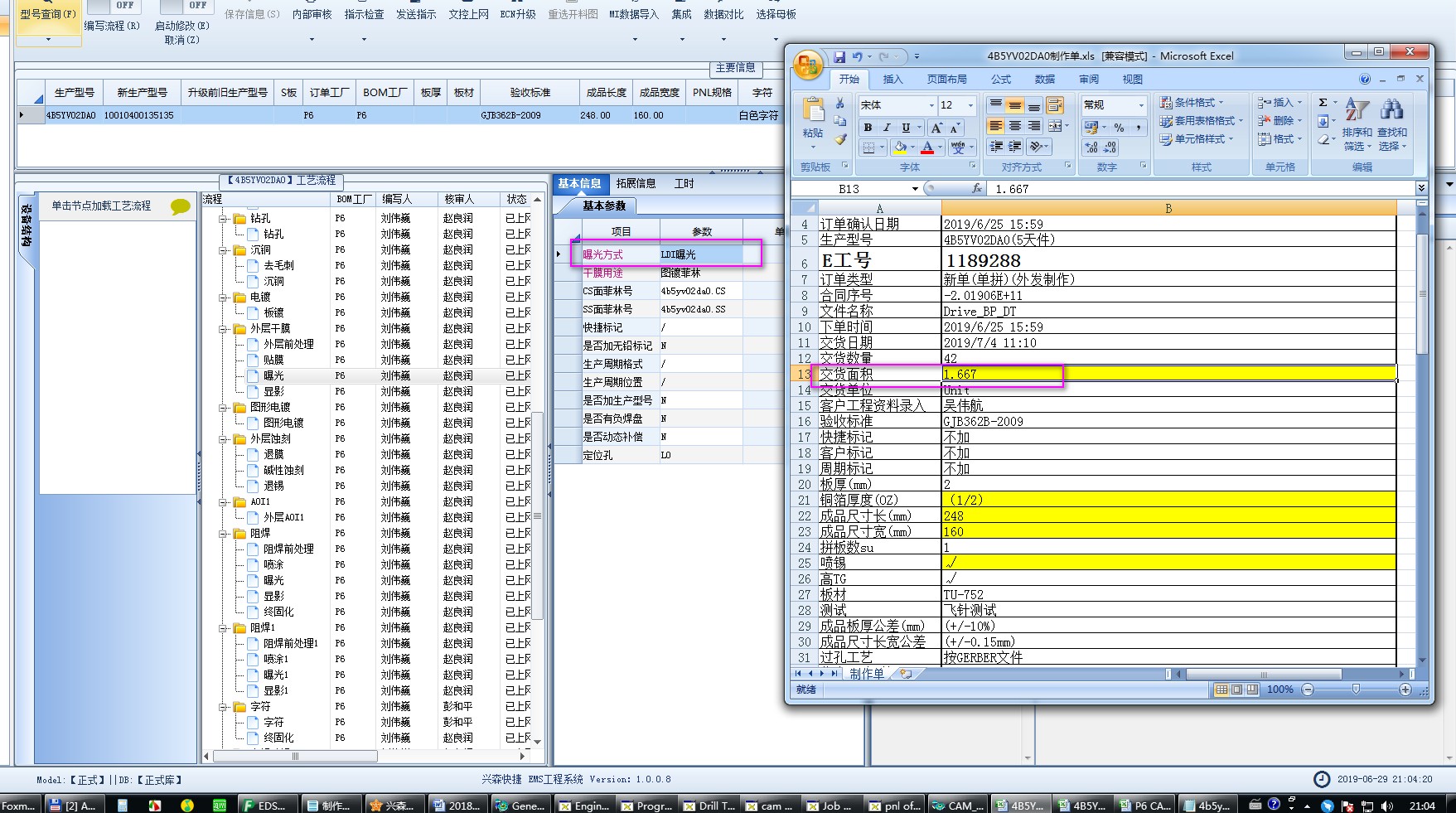Switch to the 页面布局 ribbon tab
1456x813 pixels.
pyautogui.click(x=946, y=80)
